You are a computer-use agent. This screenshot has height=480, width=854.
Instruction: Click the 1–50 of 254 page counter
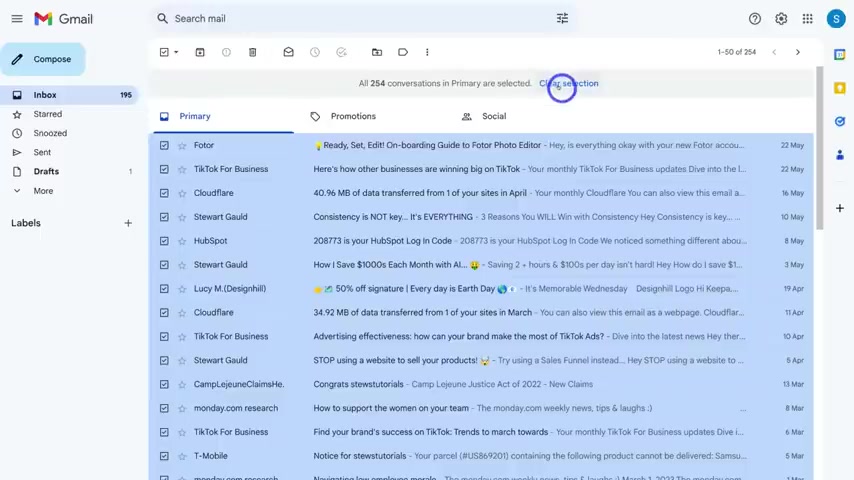click(x=736, y=52)
